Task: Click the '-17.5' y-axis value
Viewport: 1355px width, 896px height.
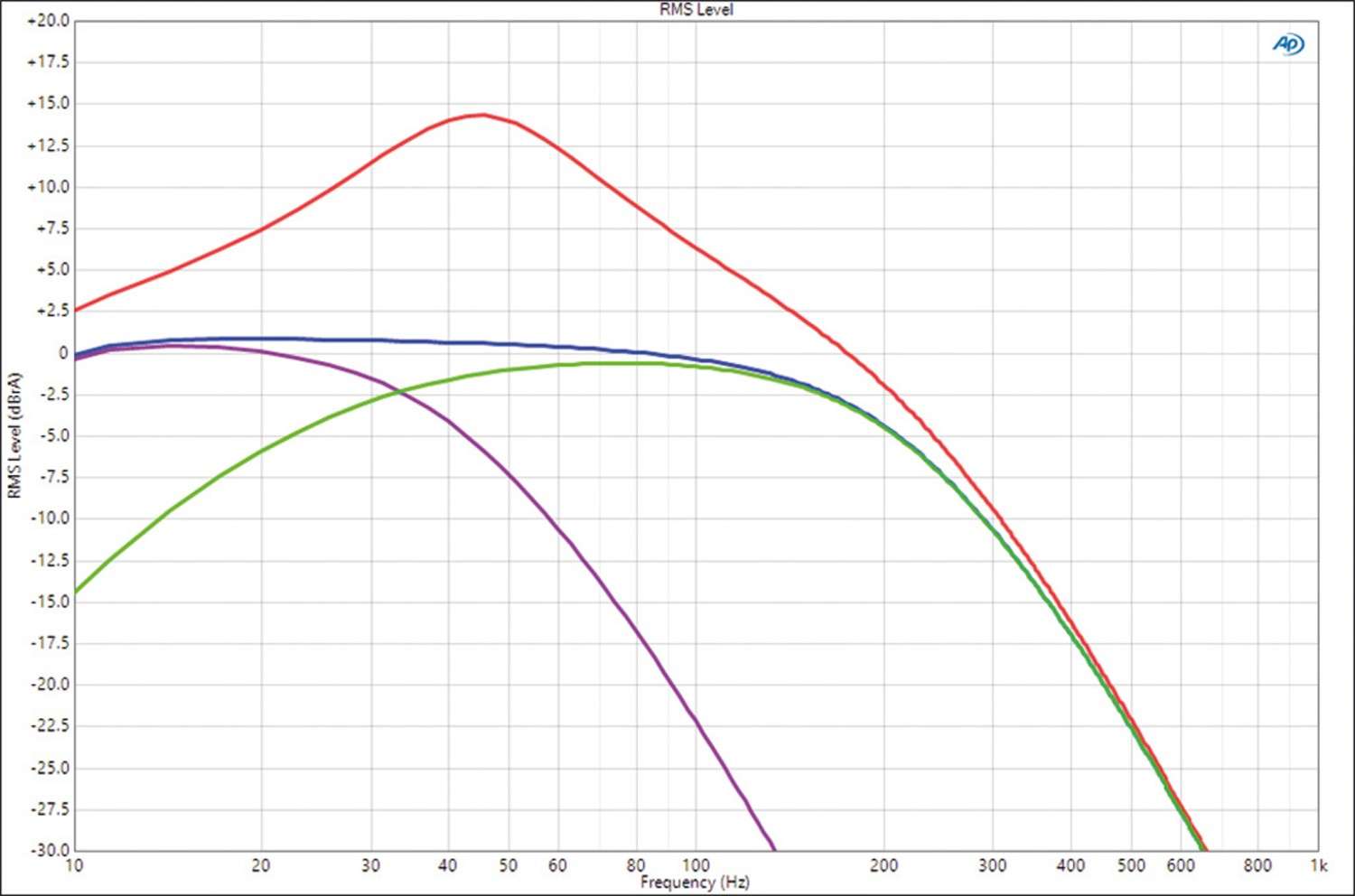Action: pos(50,643)
